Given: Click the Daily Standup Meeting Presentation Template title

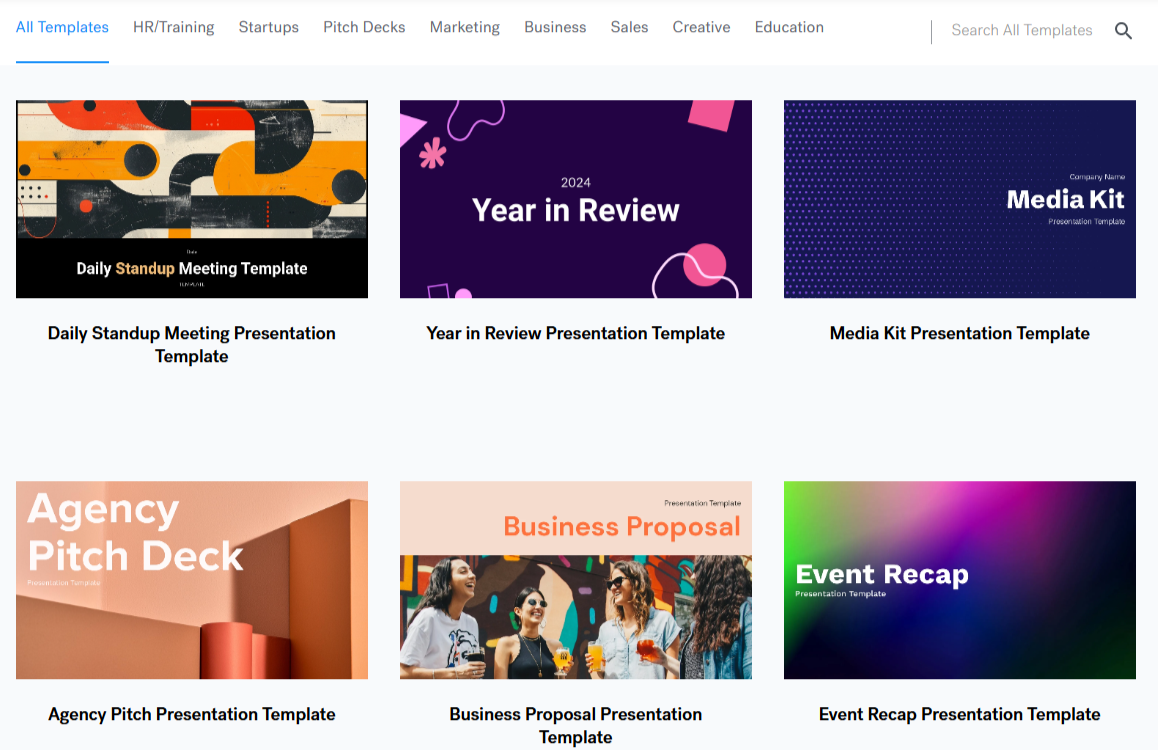Looking at the screenshot, I should coord(192,345).
